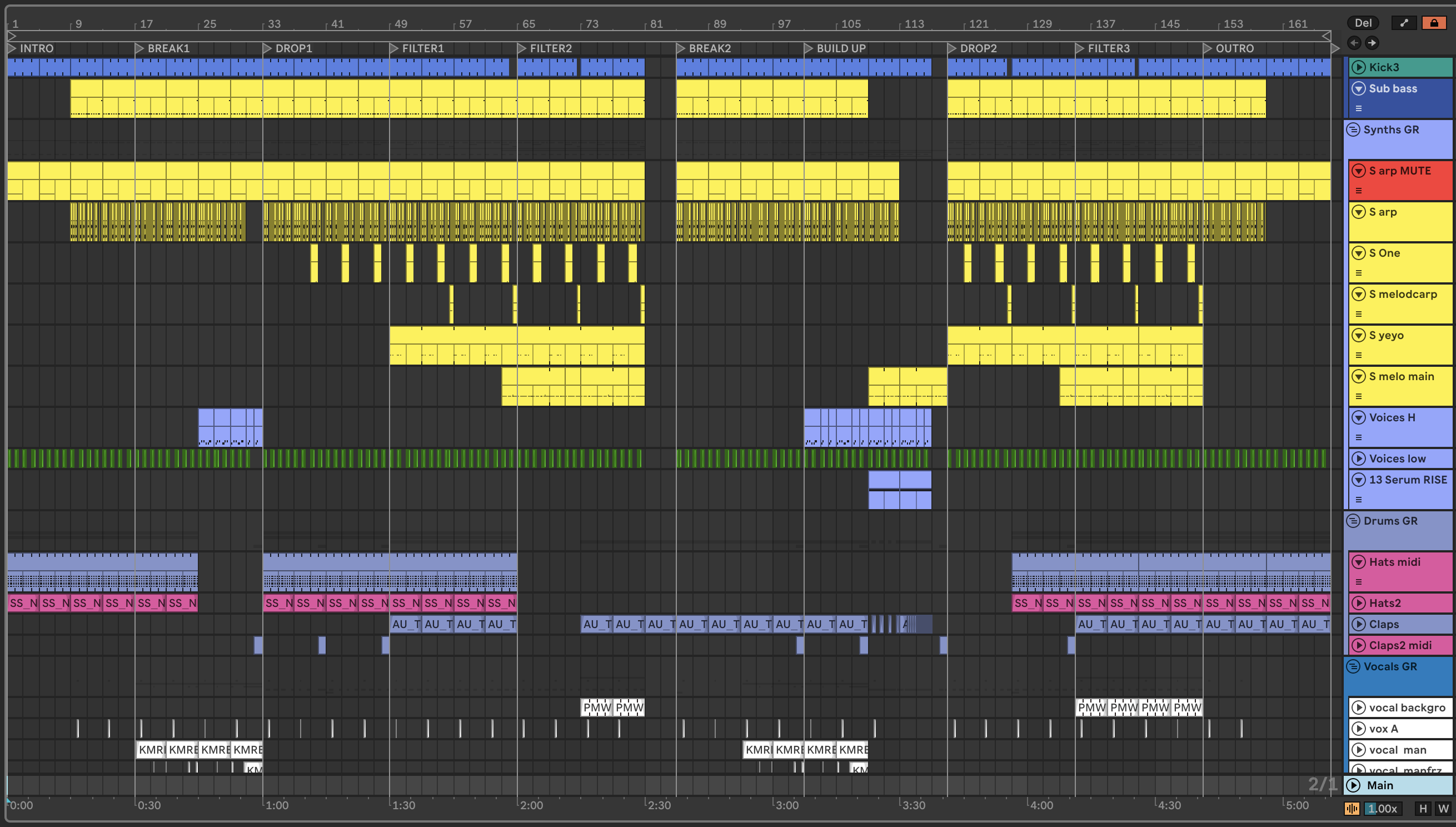Image resolution: width=1456 pixels, height=827 pixels.
Task: Click S arp MUTE track fold toggle
Action: [x=1359, y=171]
